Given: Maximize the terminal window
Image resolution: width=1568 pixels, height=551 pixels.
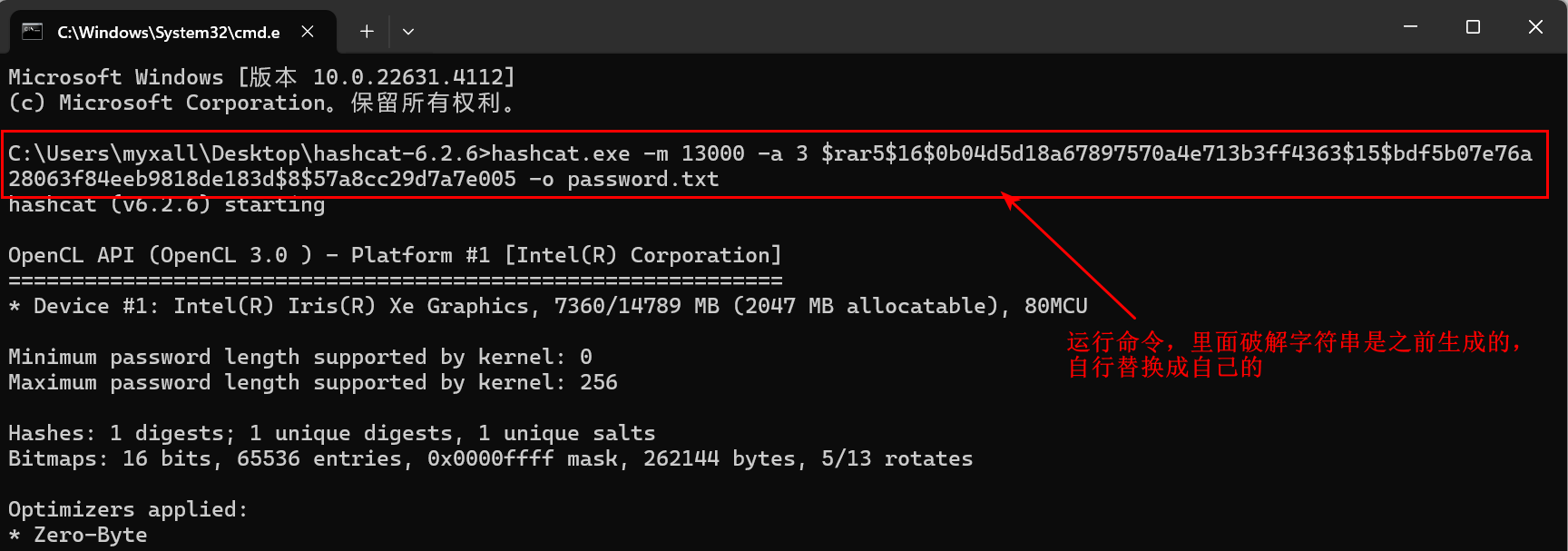Looking at the screenshot, I should point(1473,27).
